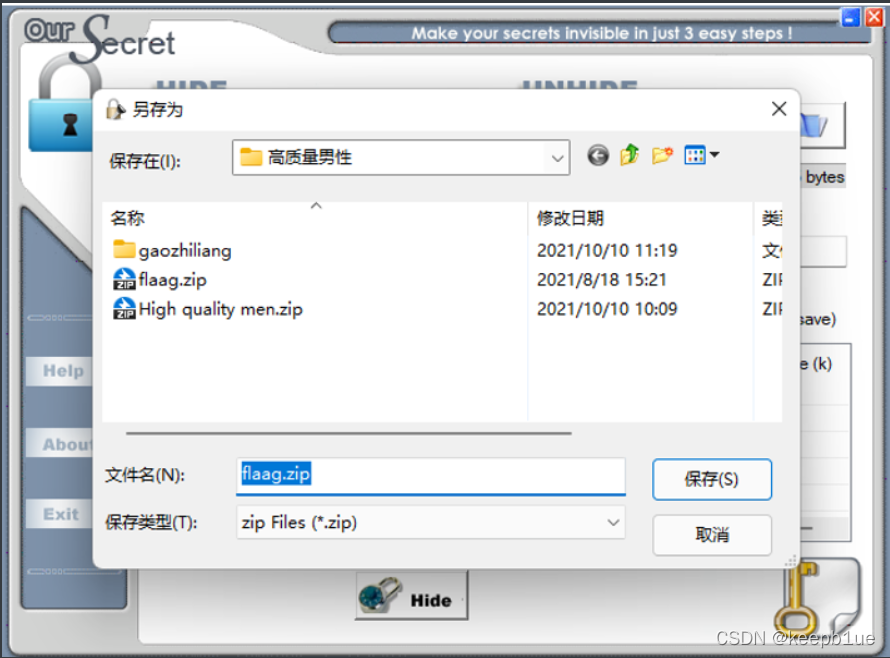Create a new folder with the toolbar icon
This screenshot has height=658, width=890.
tap(662, 155)
